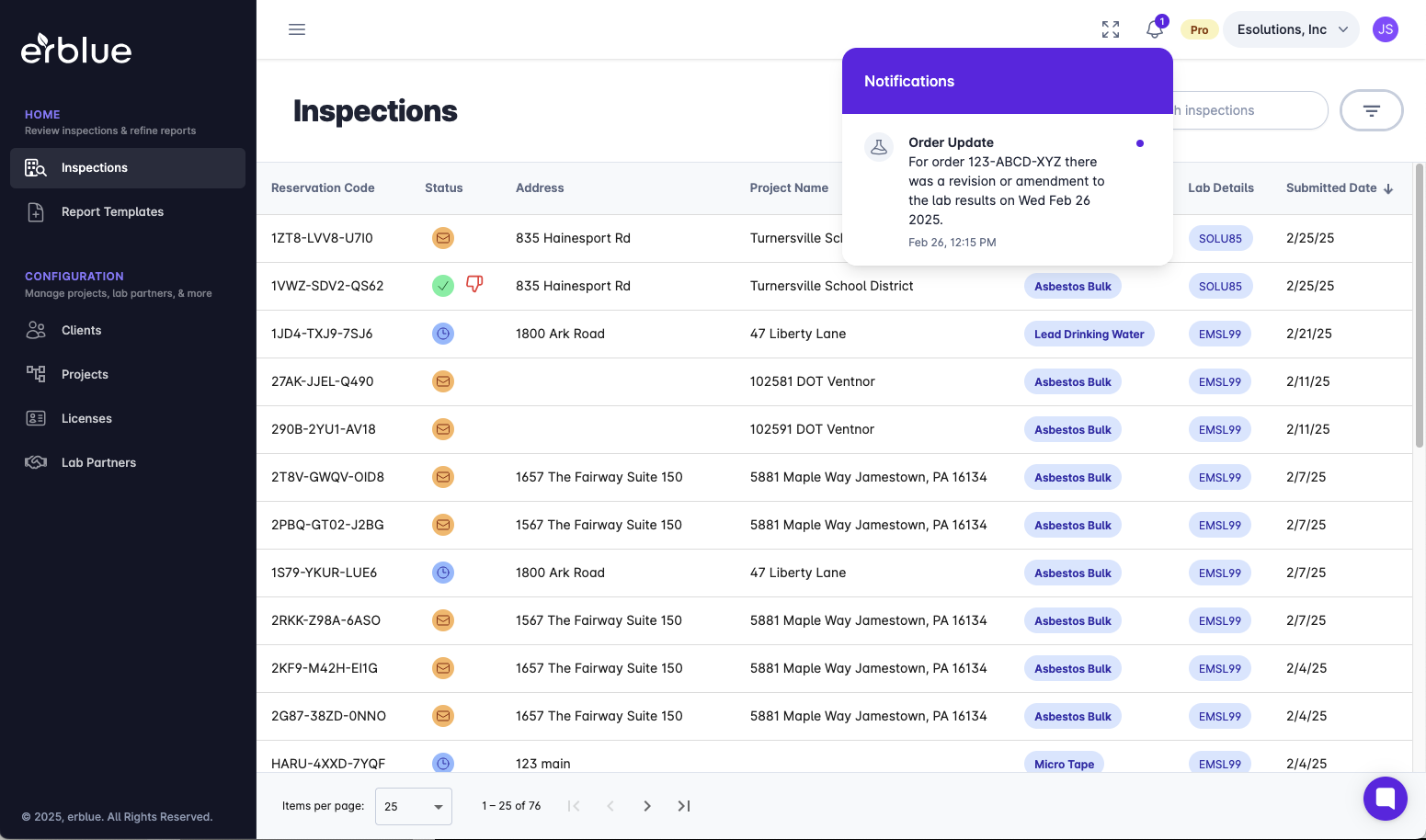
Task: Click the clock status icon for 1S79-YKUR-LUE6
Action: 443,573
